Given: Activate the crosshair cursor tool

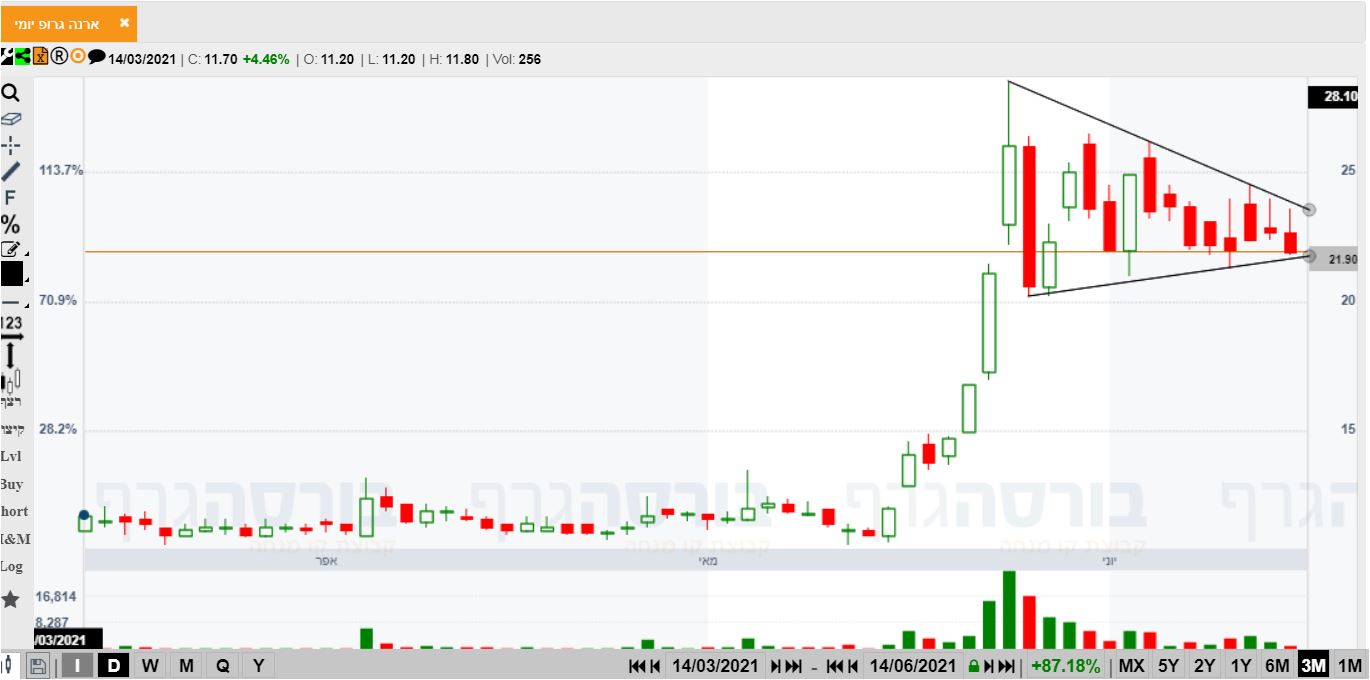Looking at the screenshot, I should click(x=11, y=145).
